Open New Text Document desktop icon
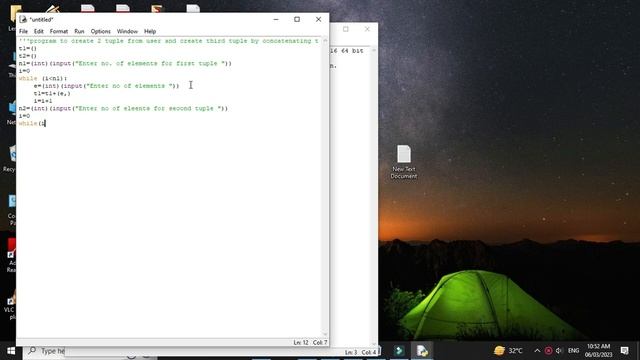The height and width of the screenshot is (360, 640). pos(404,162)
